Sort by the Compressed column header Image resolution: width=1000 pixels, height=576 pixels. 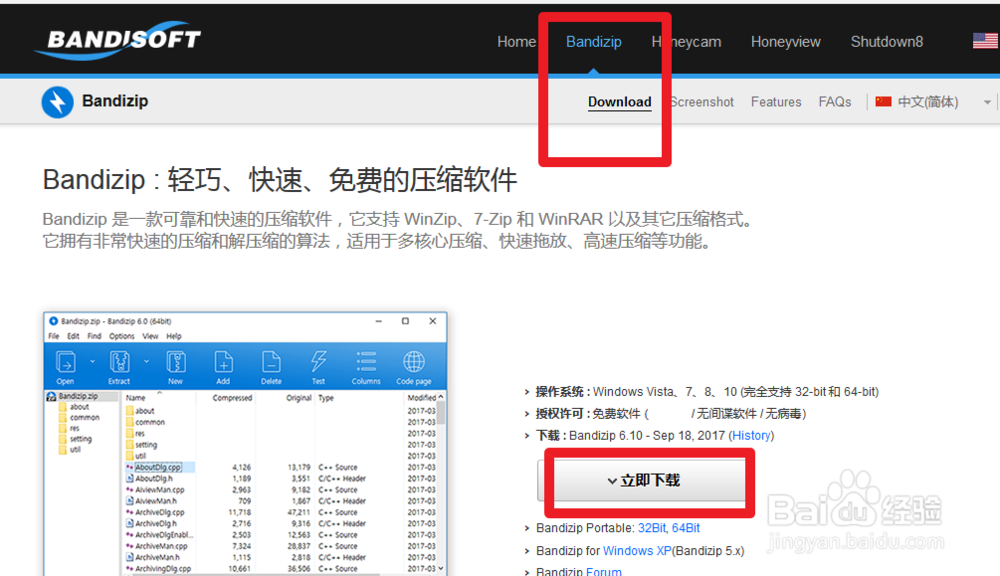pyautogui.click(x=232, y=398)
